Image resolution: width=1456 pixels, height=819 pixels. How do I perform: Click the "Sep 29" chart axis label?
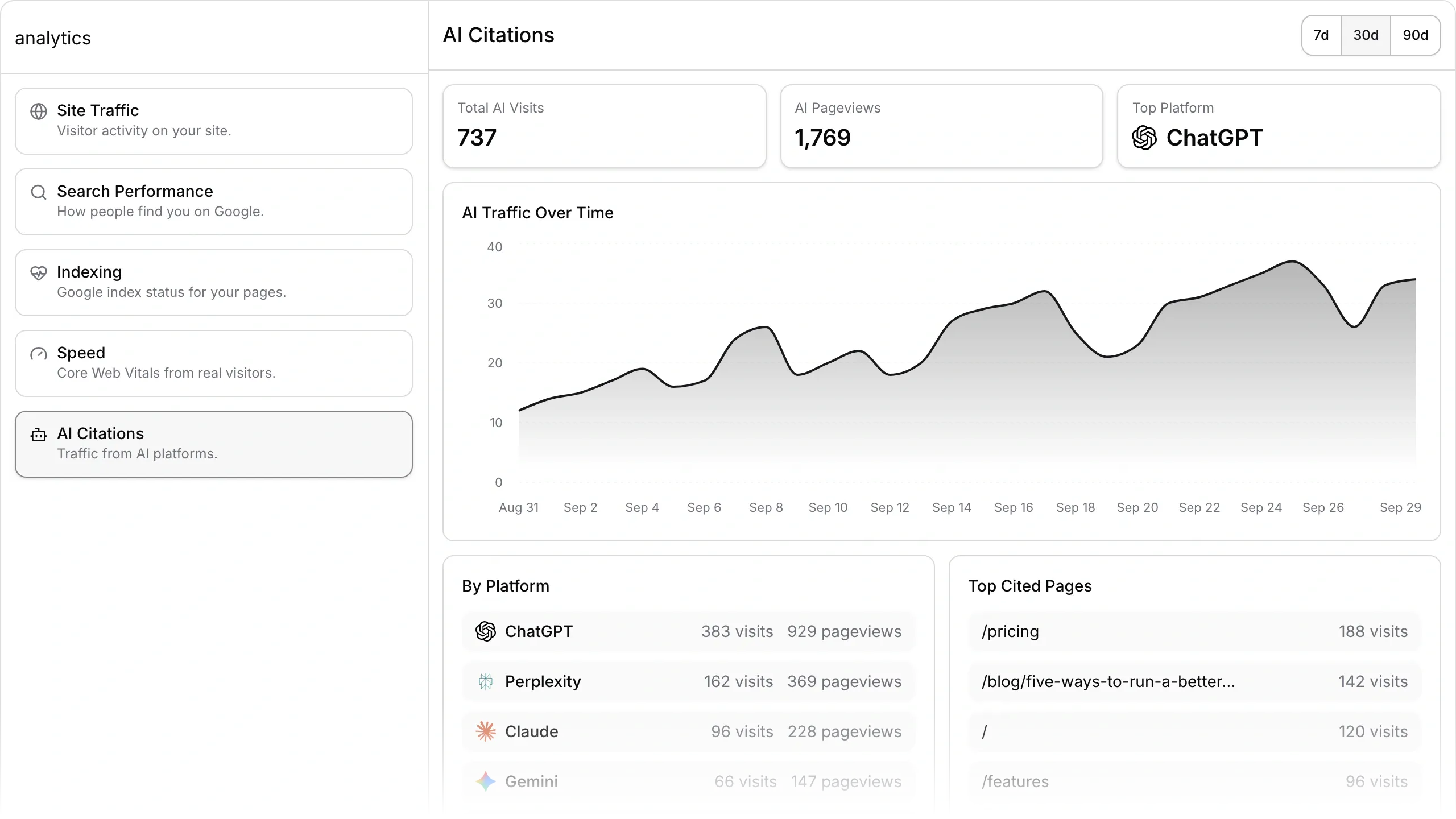coord(1400,507)
